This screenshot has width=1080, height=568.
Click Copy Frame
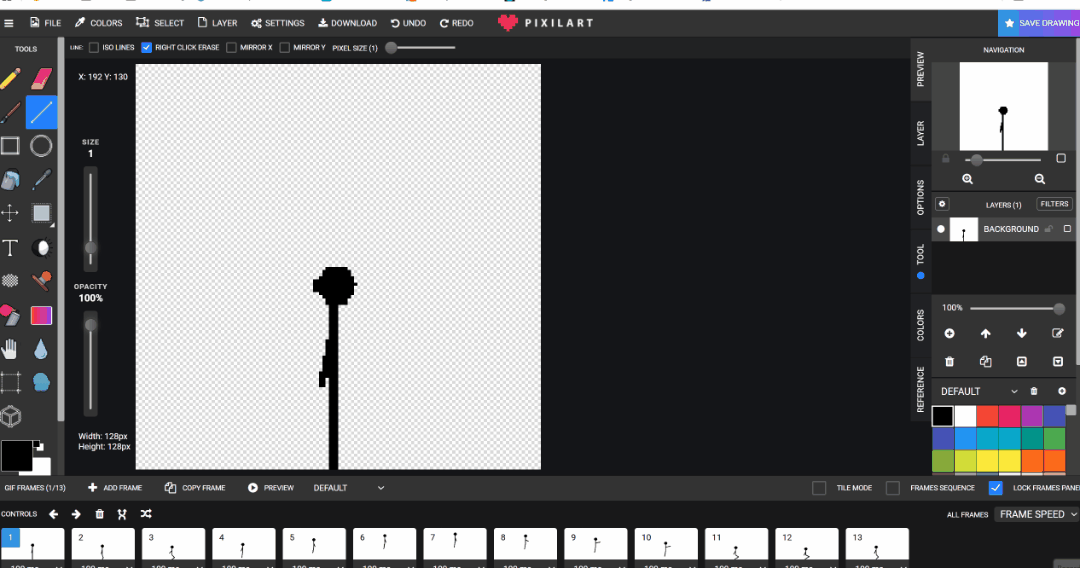coord(195,487)
